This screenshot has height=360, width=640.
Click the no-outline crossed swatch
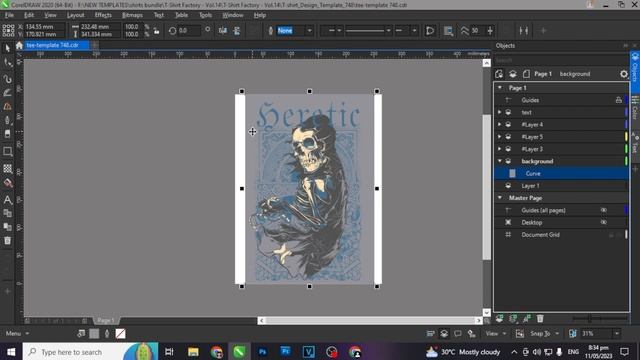tap(120, 334)
